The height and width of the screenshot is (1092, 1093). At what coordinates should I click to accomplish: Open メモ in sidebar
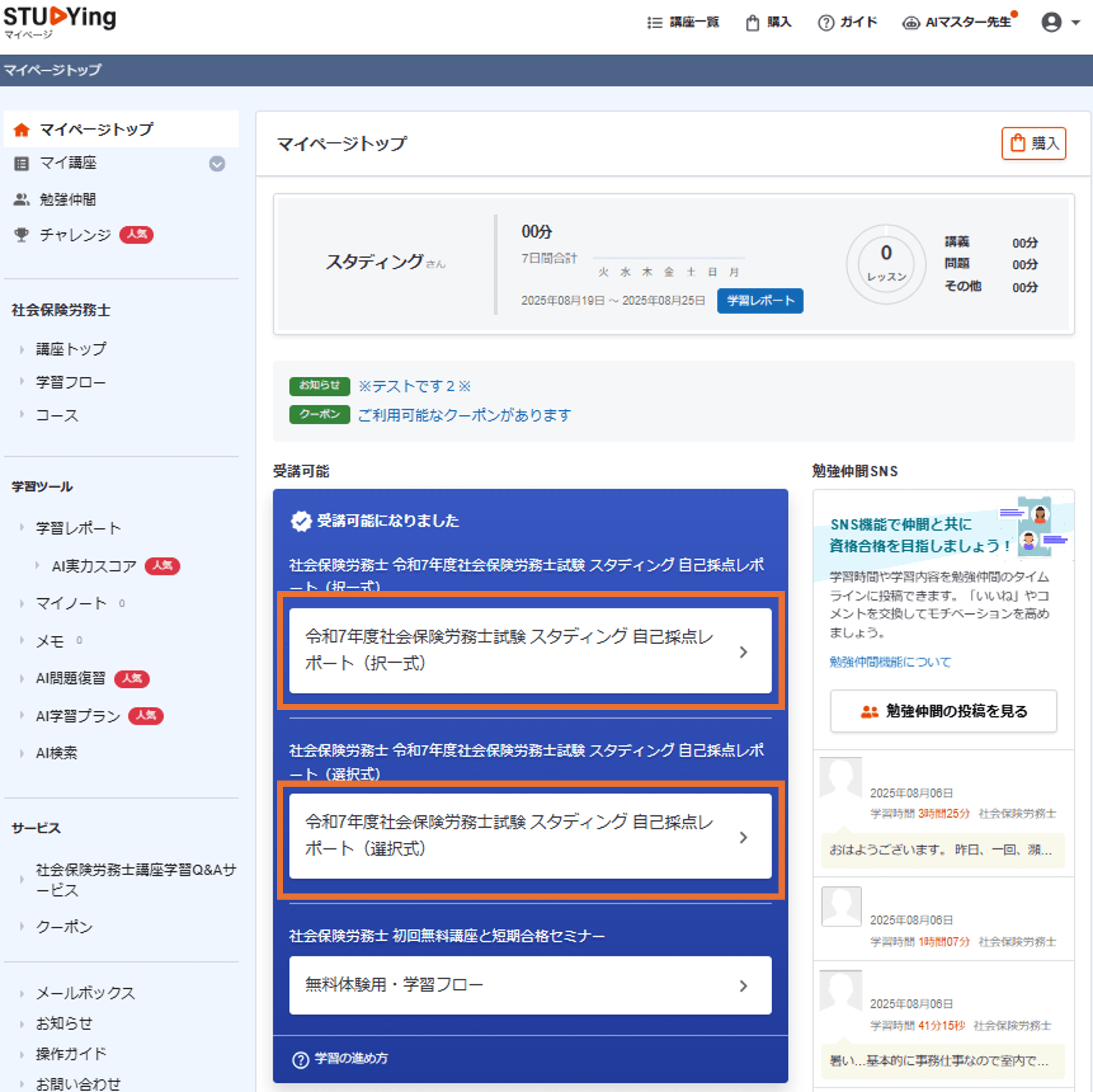click(x=50, y=641)
